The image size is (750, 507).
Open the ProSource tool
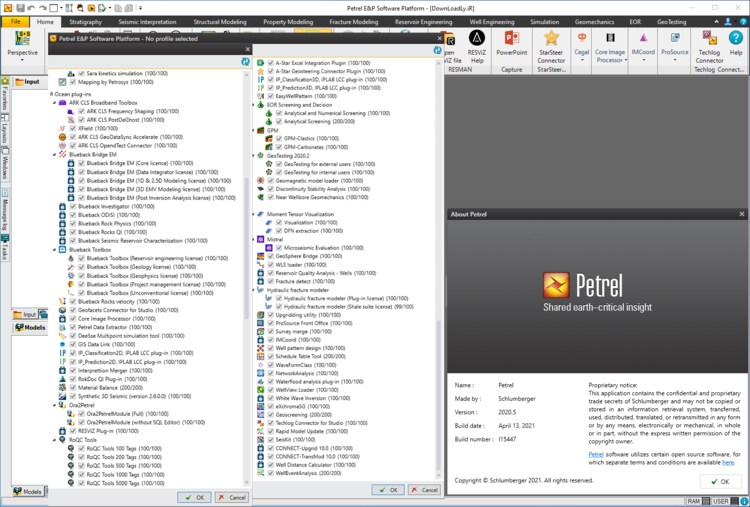coord(675,45)
